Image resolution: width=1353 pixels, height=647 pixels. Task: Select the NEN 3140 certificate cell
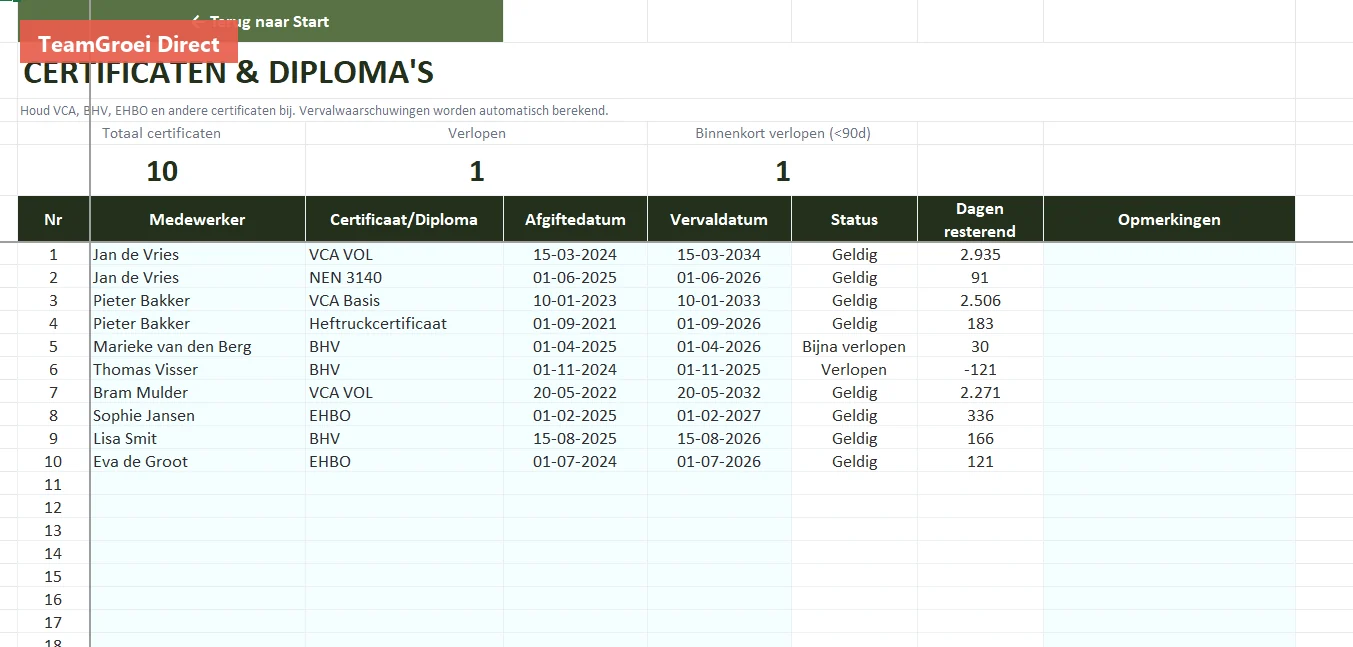pos(404,277)
